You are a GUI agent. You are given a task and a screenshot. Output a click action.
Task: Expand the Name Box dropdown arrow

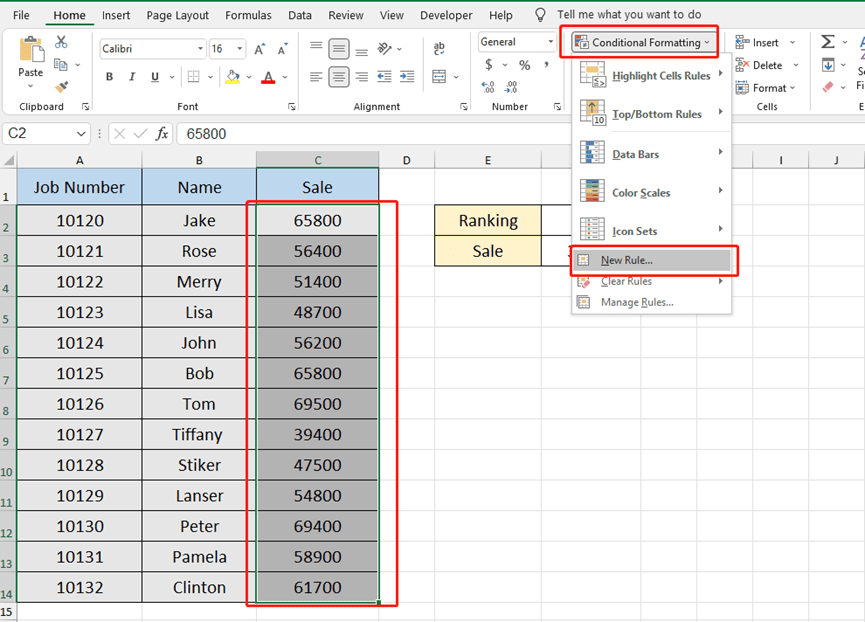pos(81,133)
